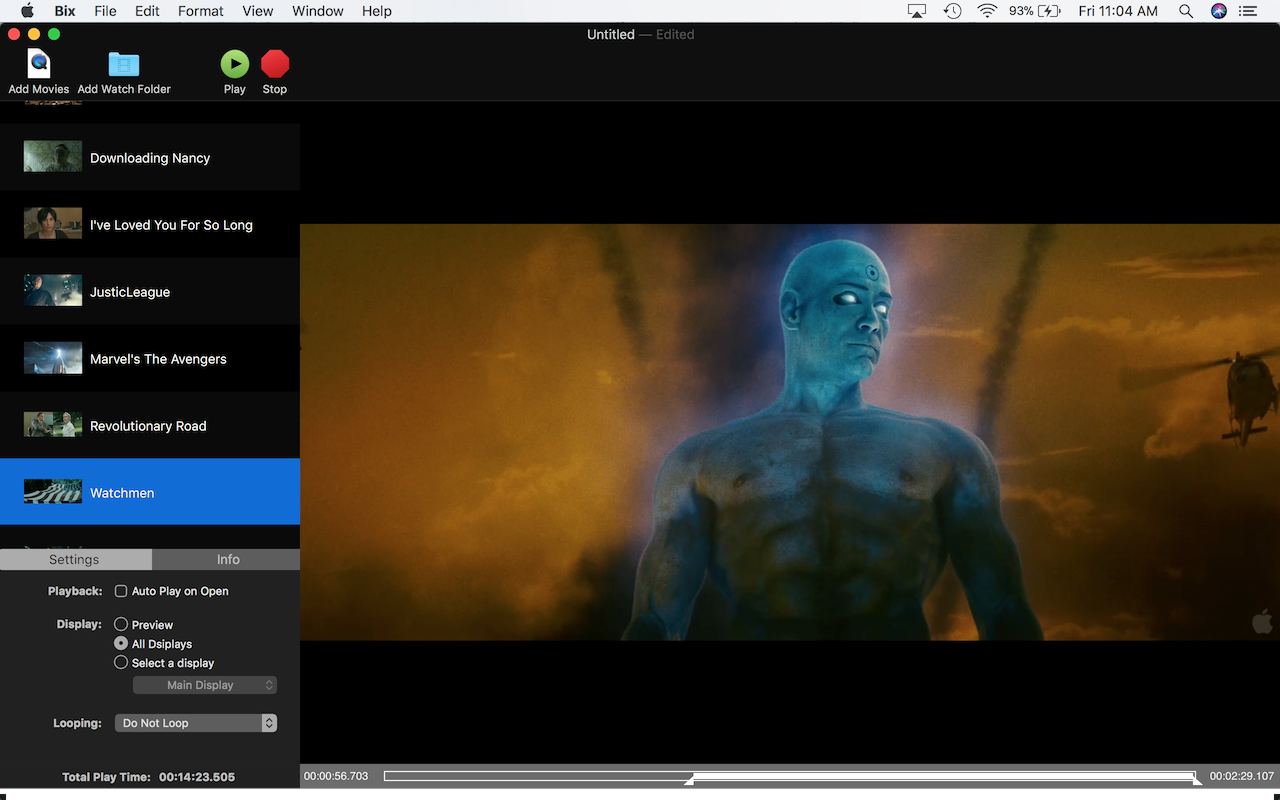The width and height of the screenshot is (1280, 800).
Task: Click the Add Movies icon
Action: pyautogui.click(x=38, y=64)
